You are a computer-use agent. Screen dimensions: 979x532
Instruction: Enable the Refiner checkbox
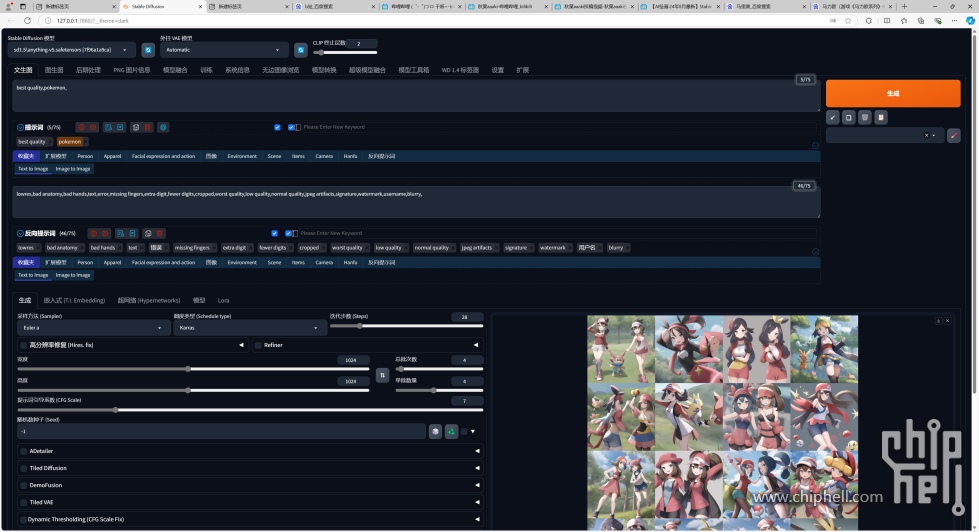[258, 345]
